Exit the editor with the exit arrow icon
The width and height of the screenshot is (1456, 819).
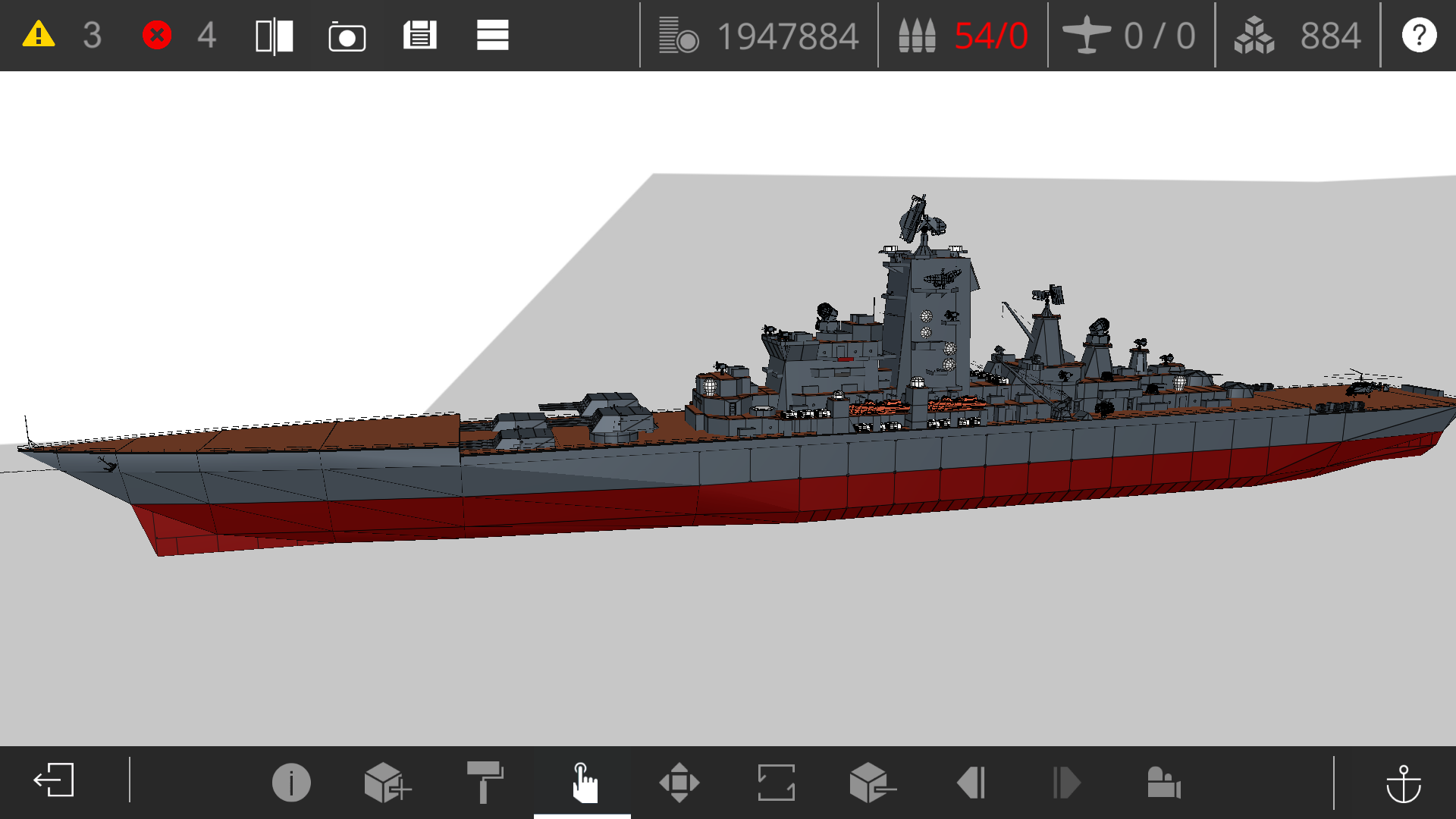(54, 780)
